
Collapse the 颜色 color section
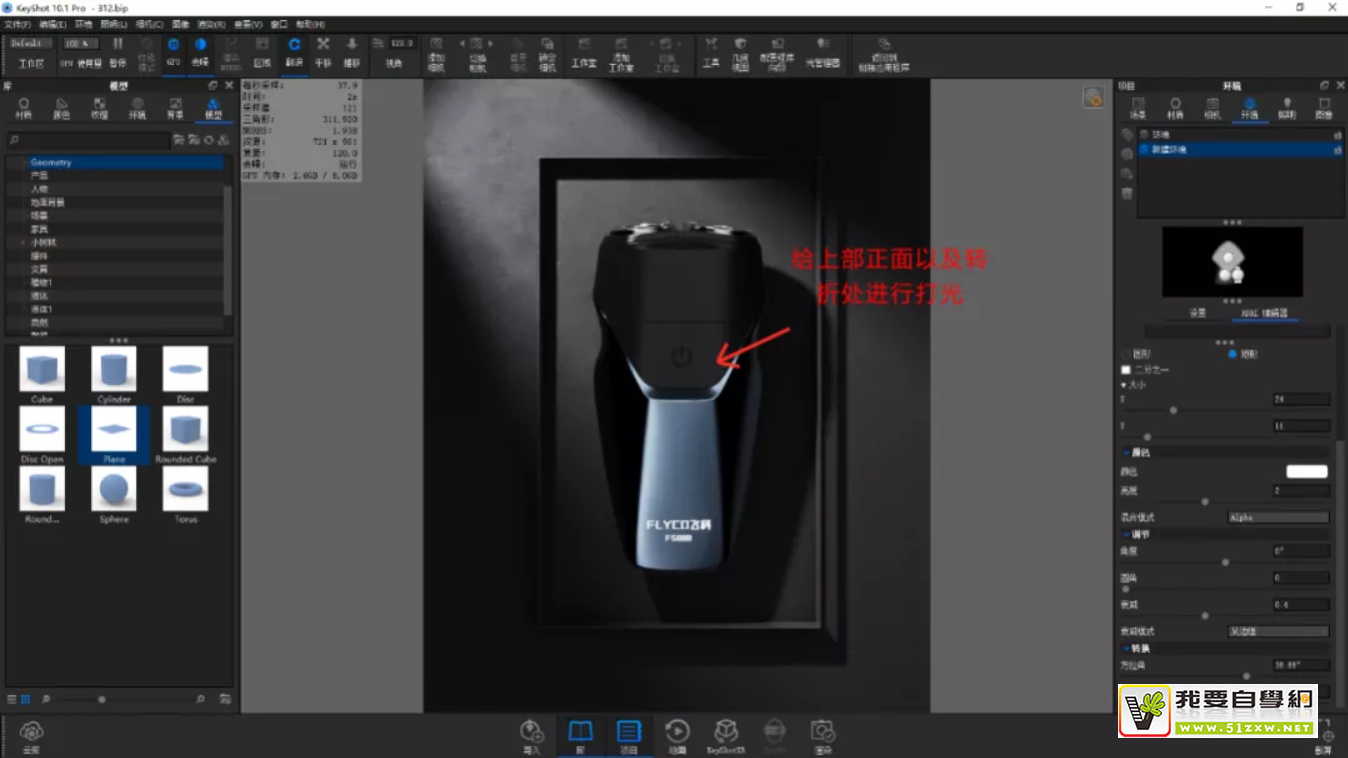(x=1126, y=453)
